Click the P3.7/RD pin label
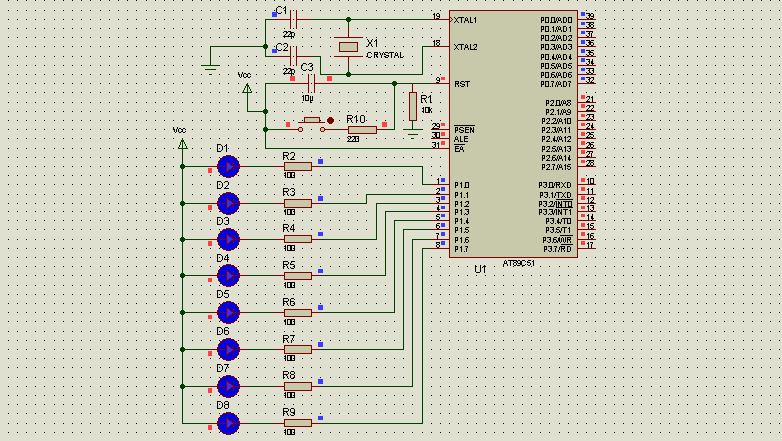Viewport: 782px width, 441px height. coord(557,249)
